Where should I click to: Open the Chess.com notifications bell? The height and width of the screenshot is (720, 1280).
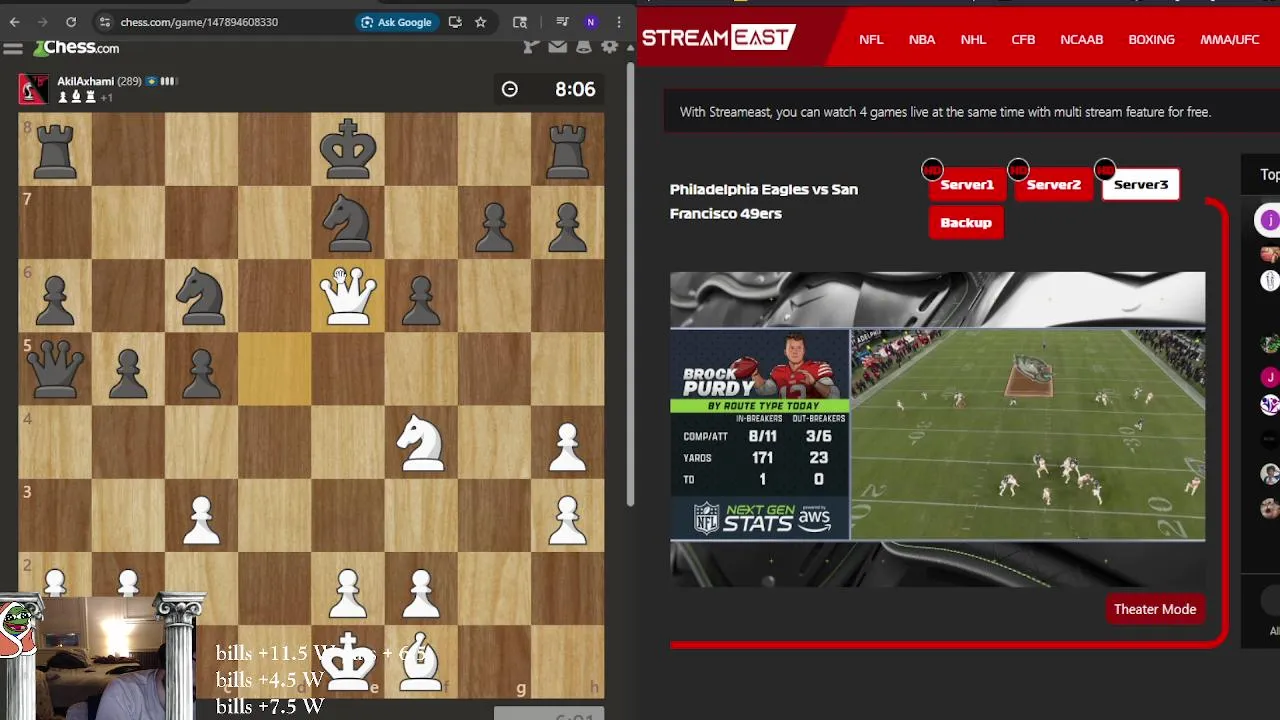[x=584, y=47]
